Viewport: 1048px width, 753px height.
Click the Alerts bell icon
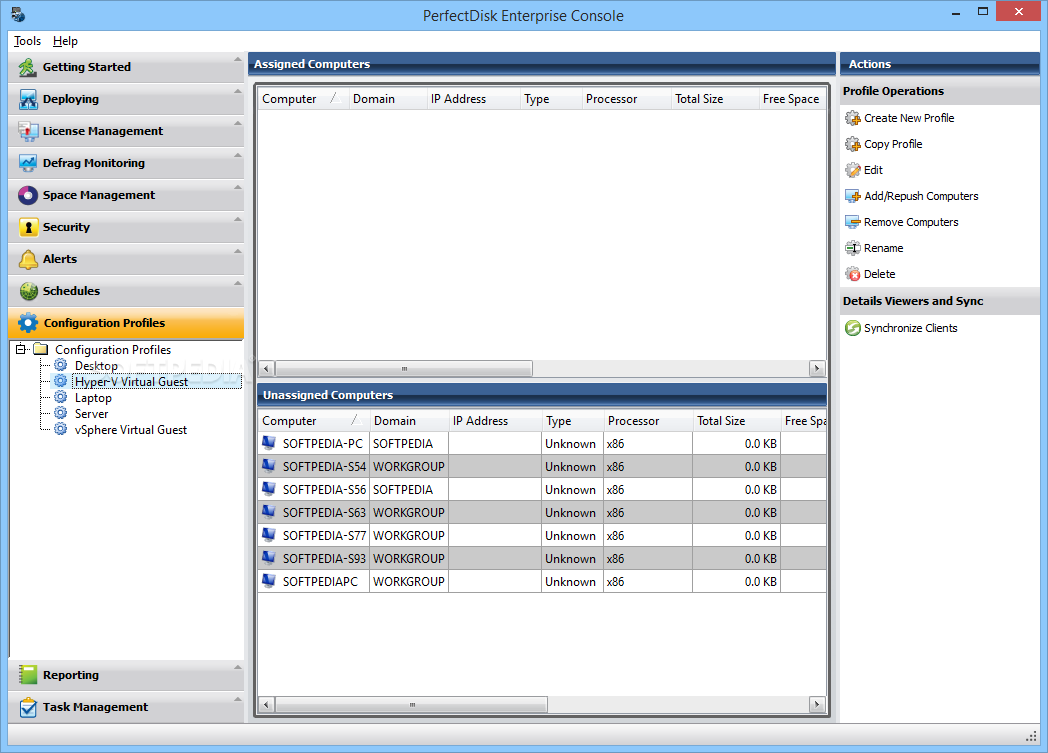click(27, 259)
